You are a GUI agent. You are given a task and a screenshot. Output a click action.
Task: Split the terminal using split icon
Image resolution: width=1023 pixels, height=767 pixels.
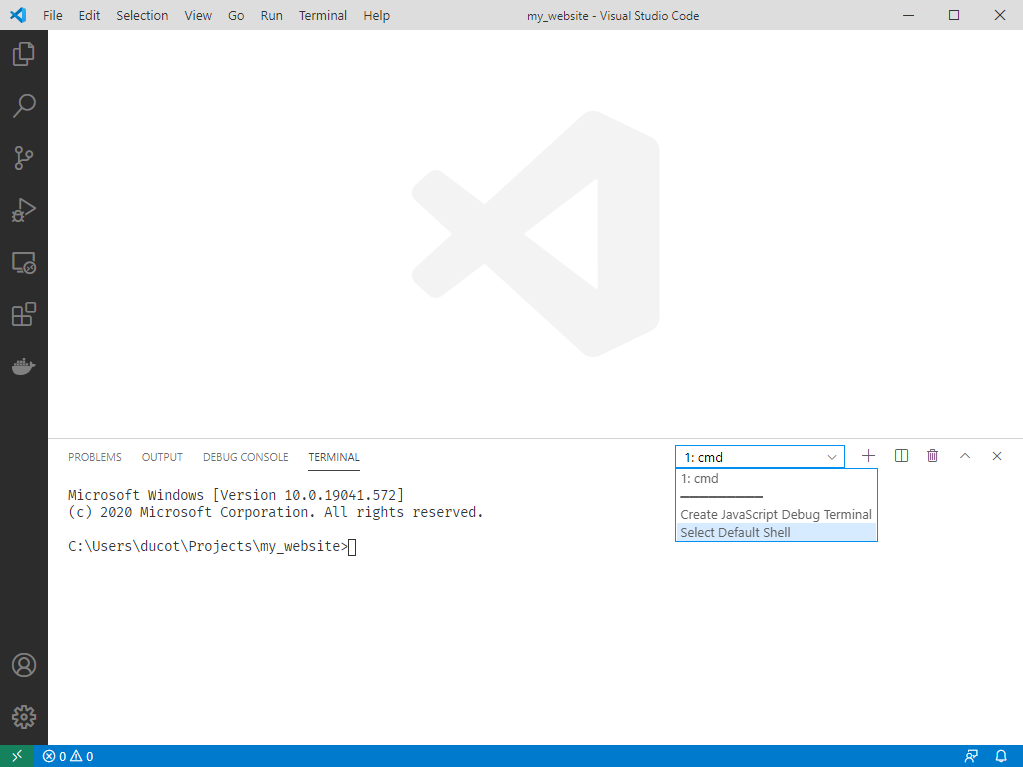coord(900,455)
